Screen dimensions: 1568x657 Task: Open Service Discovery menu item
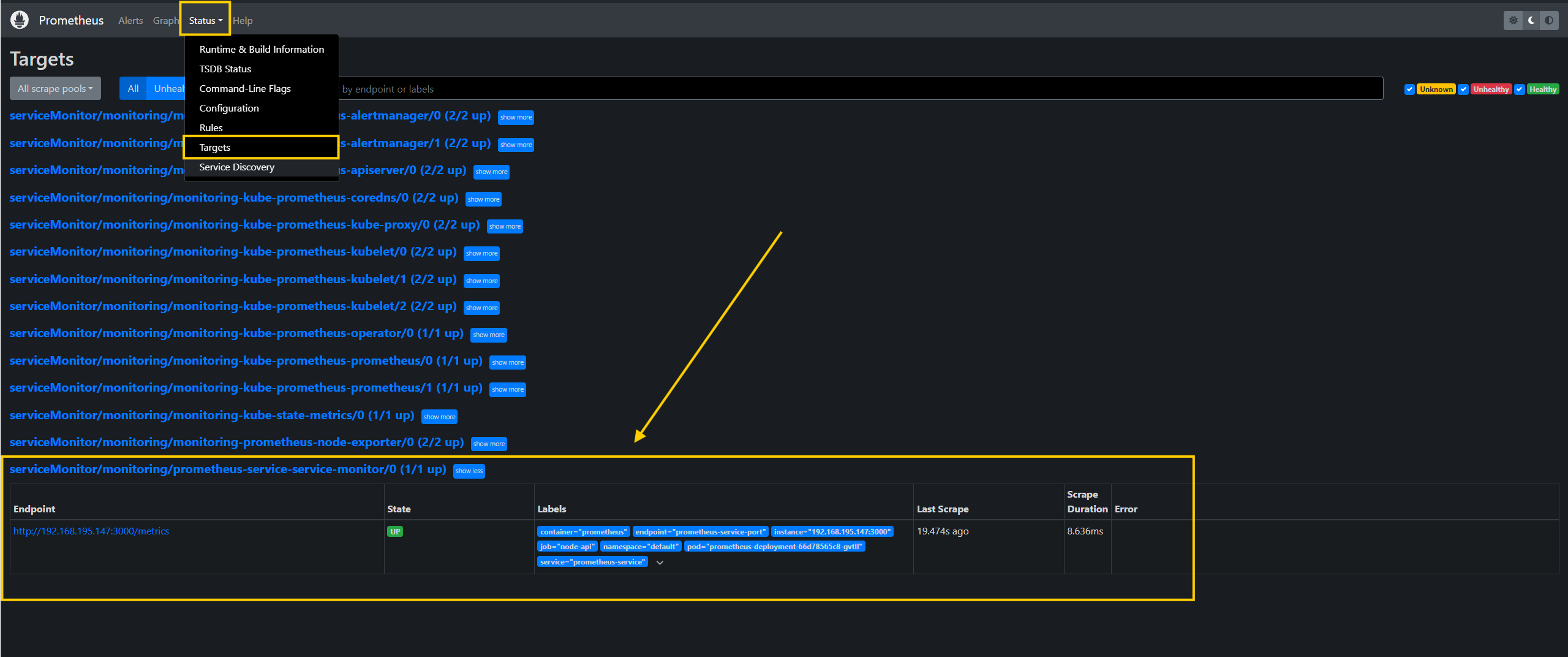pos(262,167)
